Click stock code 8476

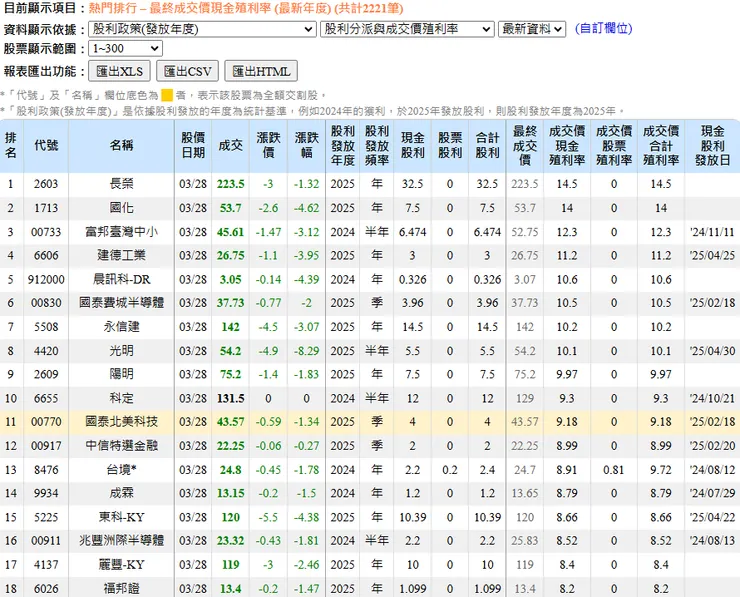coord(46,470)
